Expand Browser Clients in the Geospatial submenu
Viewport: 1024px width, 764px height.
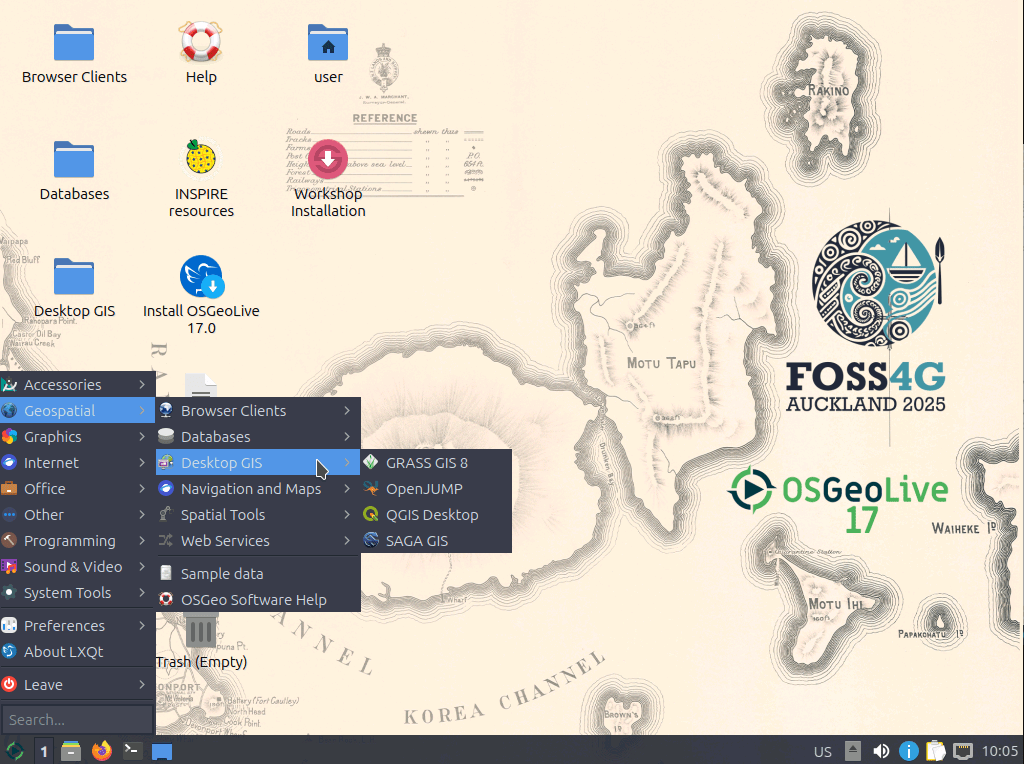click(x=258, y=411)
